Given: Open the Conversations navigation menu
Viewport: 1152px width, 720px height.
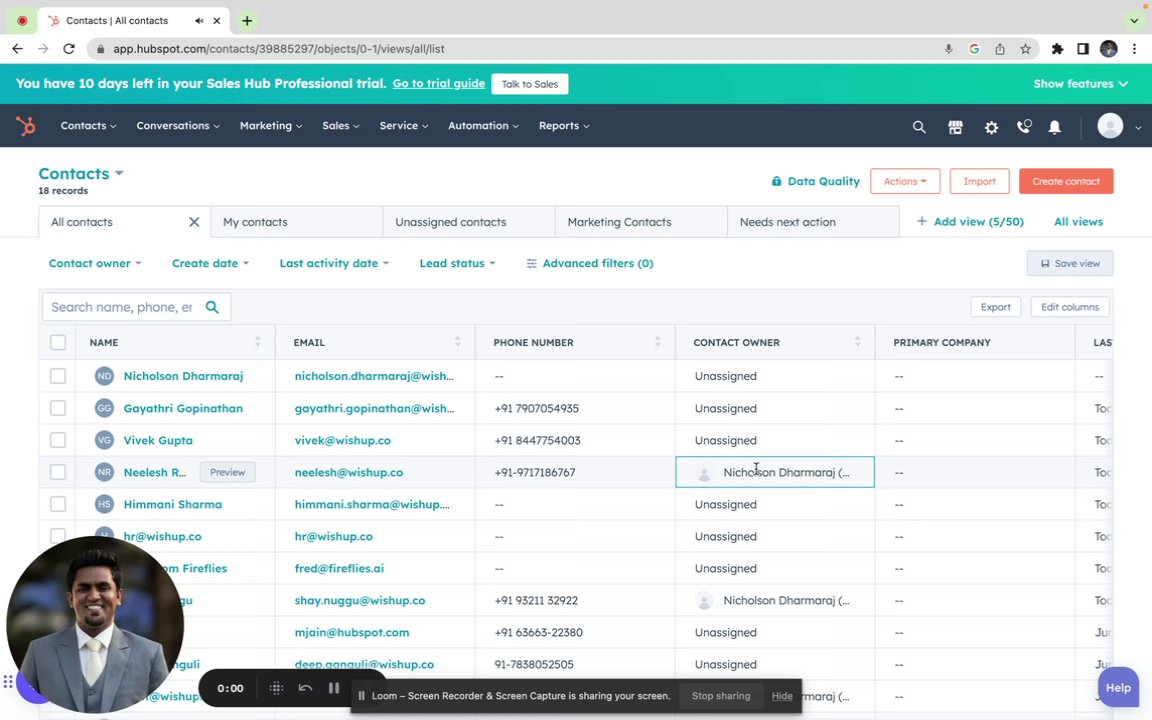Looking at the screenshot, I should pyautogui.click(x=178, y=126).
